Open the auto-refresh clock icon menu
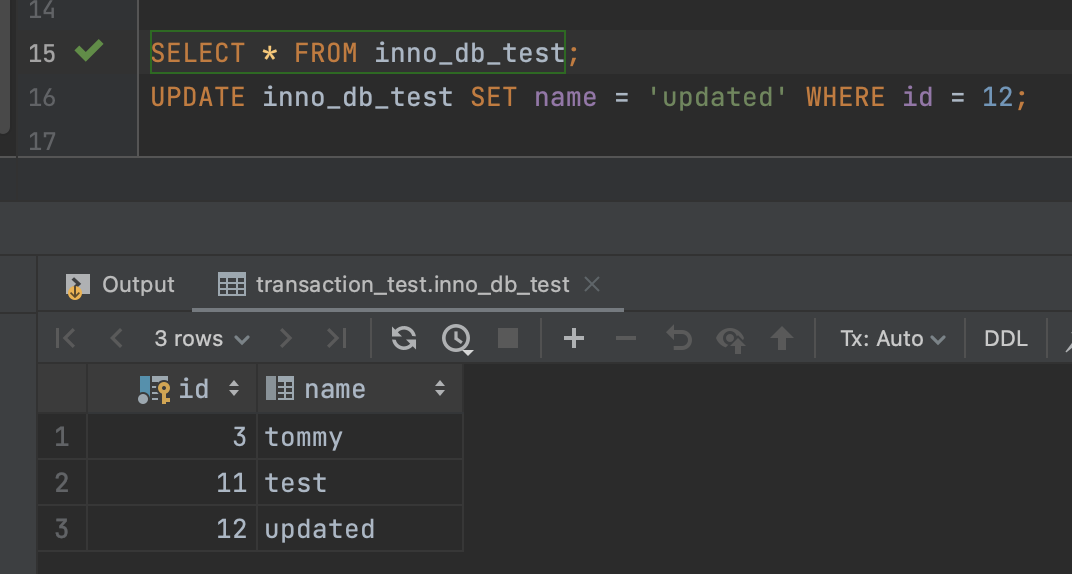 [x=457, y=339]
